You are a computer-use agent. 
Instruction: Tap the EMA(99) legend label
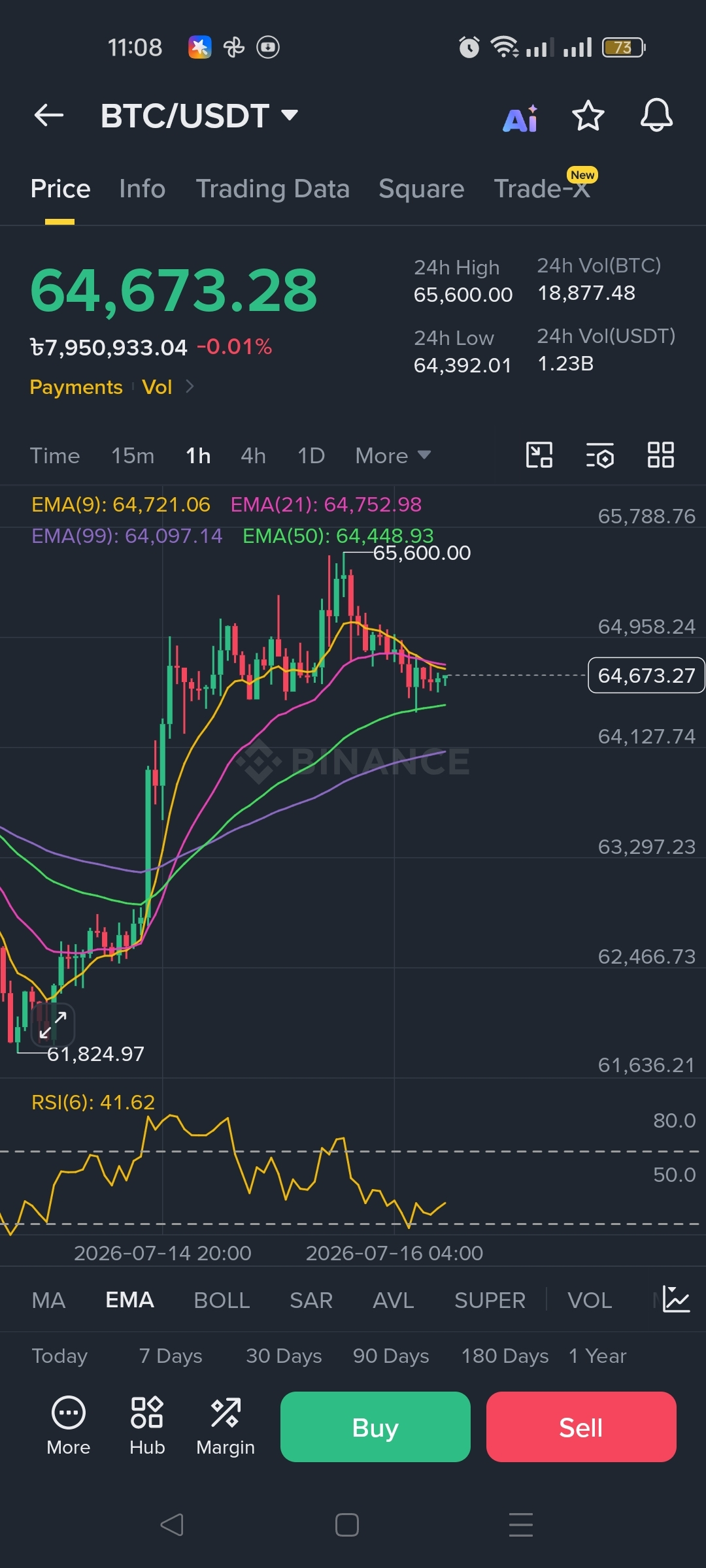click(127, 536)
